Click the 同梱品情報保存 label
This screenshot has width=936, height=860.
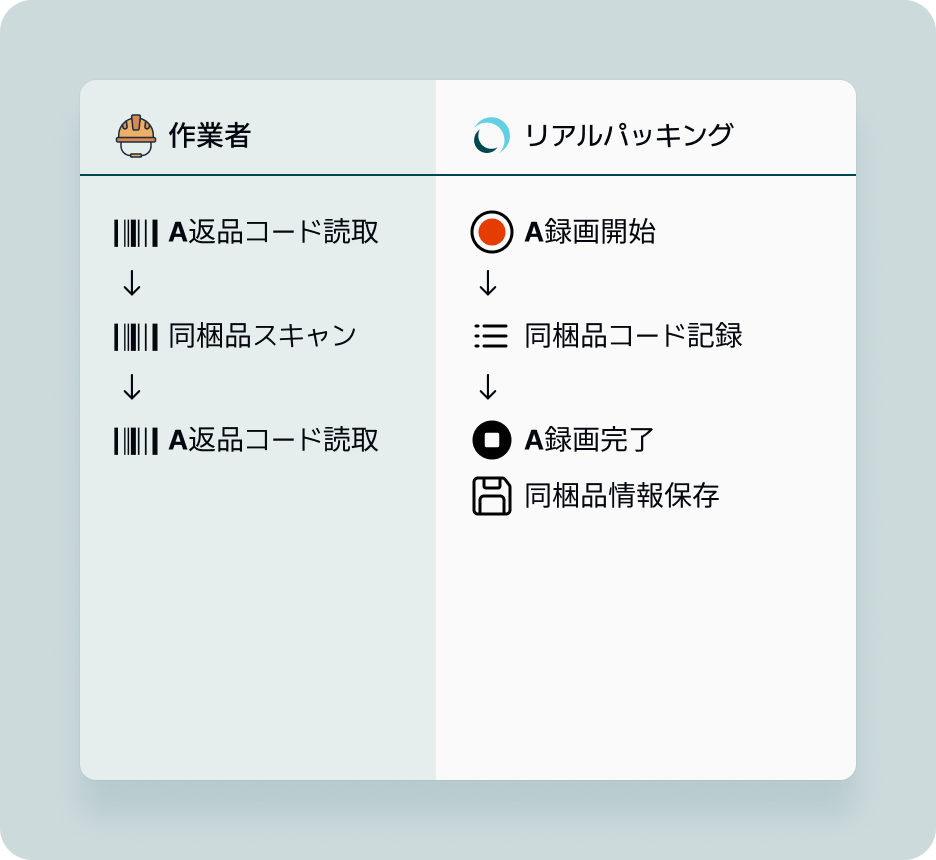pyautogui.click(x=622, y=496)
